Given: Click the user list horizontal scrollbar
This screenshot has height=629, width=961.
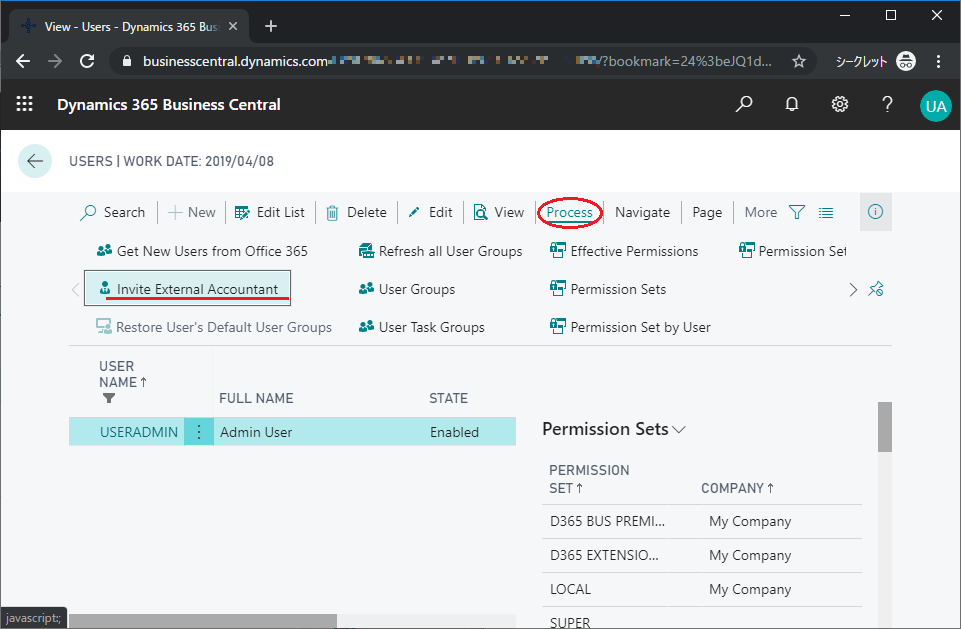Looking at the screenshot, I should pos(202,620).
